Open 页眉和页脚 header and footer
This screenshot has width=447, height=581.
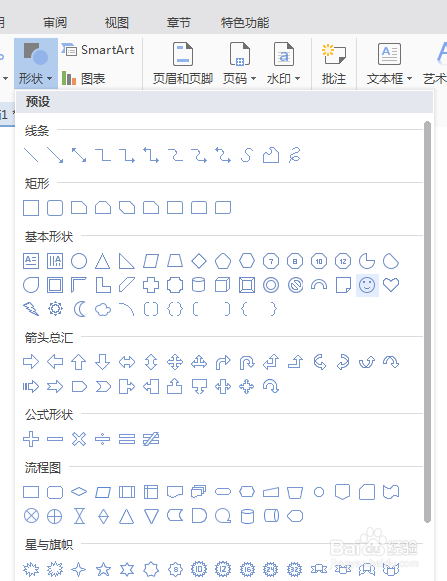183,63
